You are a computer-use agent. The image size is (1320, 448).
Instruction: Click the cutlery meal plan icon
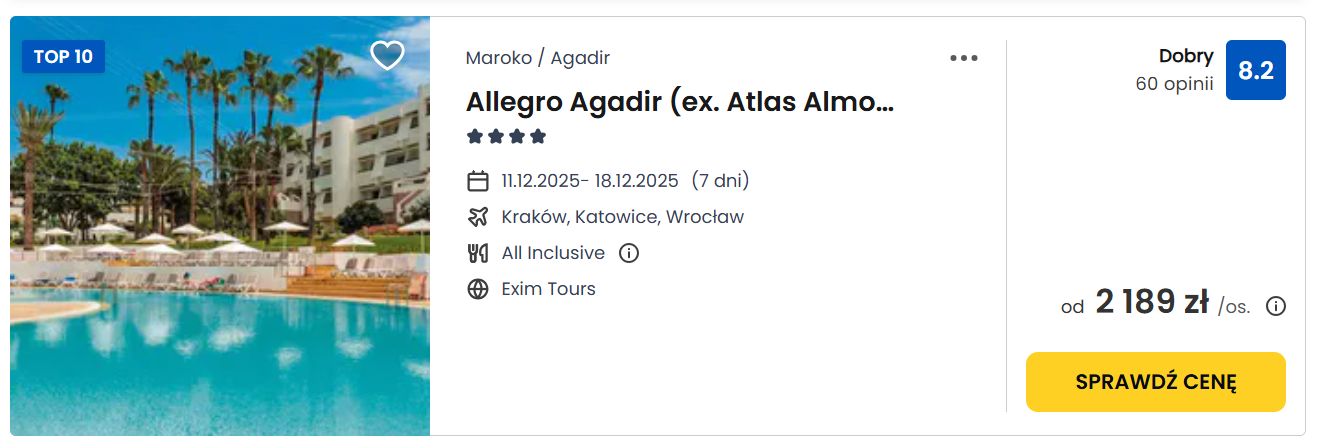point(478,253)
